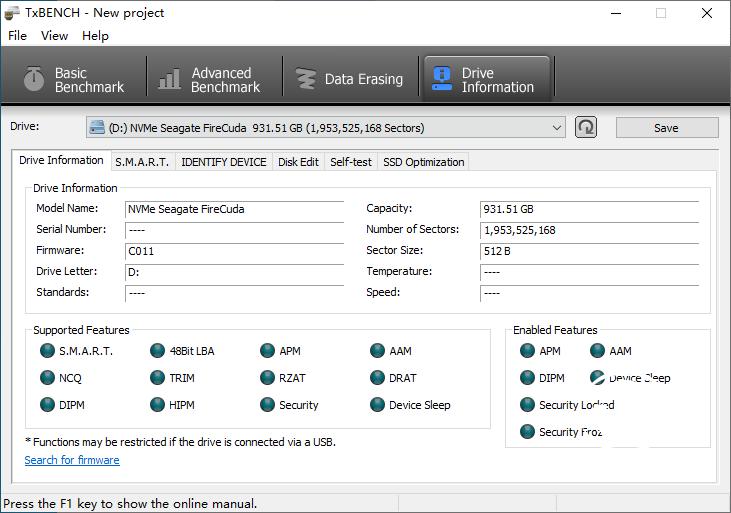This screenshot has height=513, width=731.
Task: Click the enabled Device Sleep indicator
Action: tap(597, 378)
